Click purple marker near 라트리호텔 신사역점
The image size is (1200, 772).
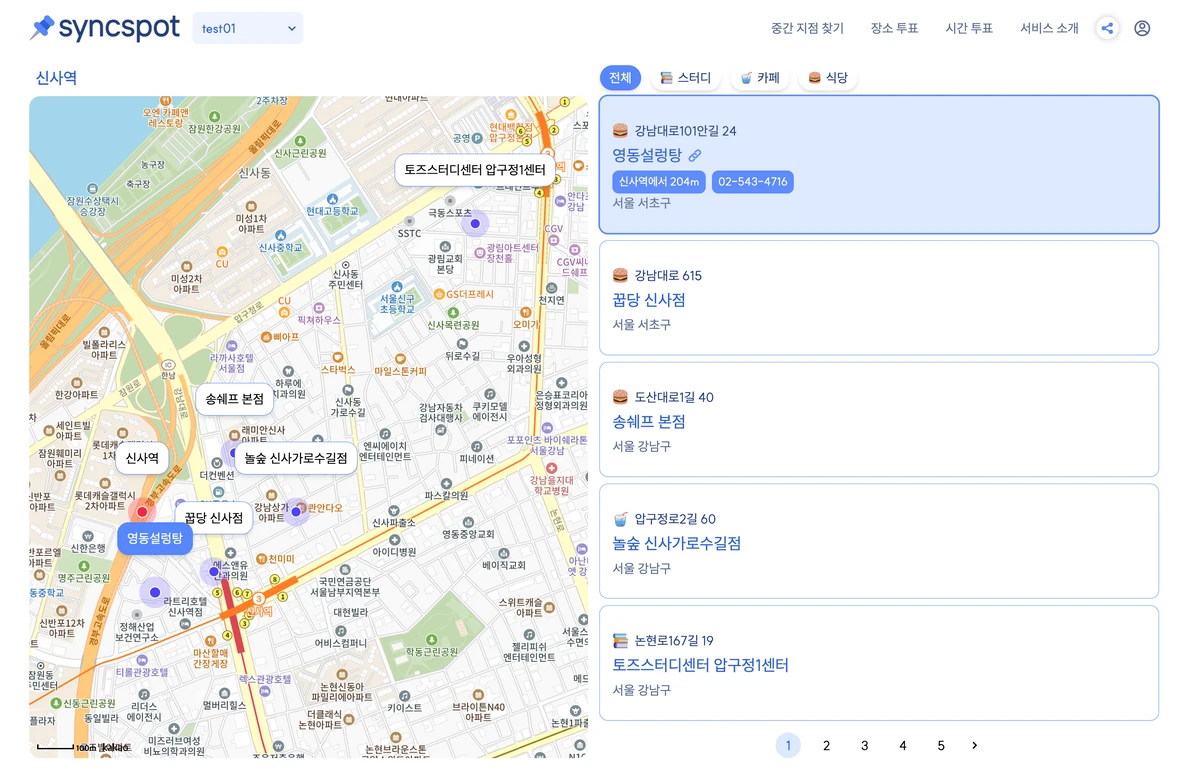click(154, 592)
